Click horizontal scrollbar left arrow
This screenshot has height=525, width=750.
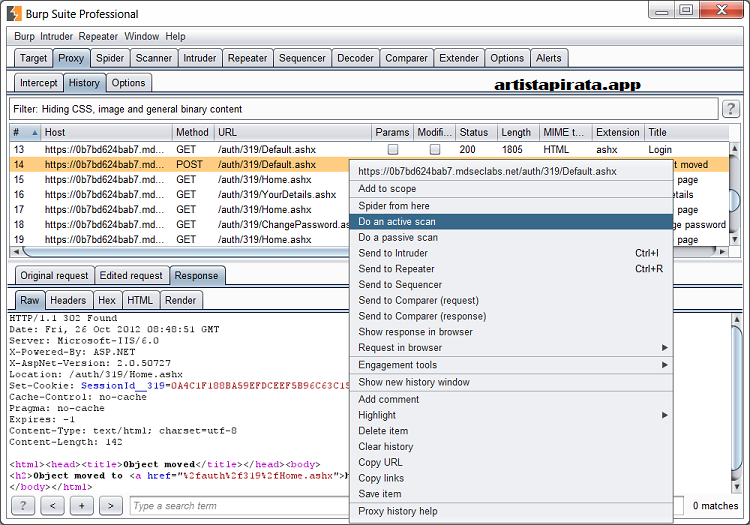pyautogui.click(x=16, y=251)
